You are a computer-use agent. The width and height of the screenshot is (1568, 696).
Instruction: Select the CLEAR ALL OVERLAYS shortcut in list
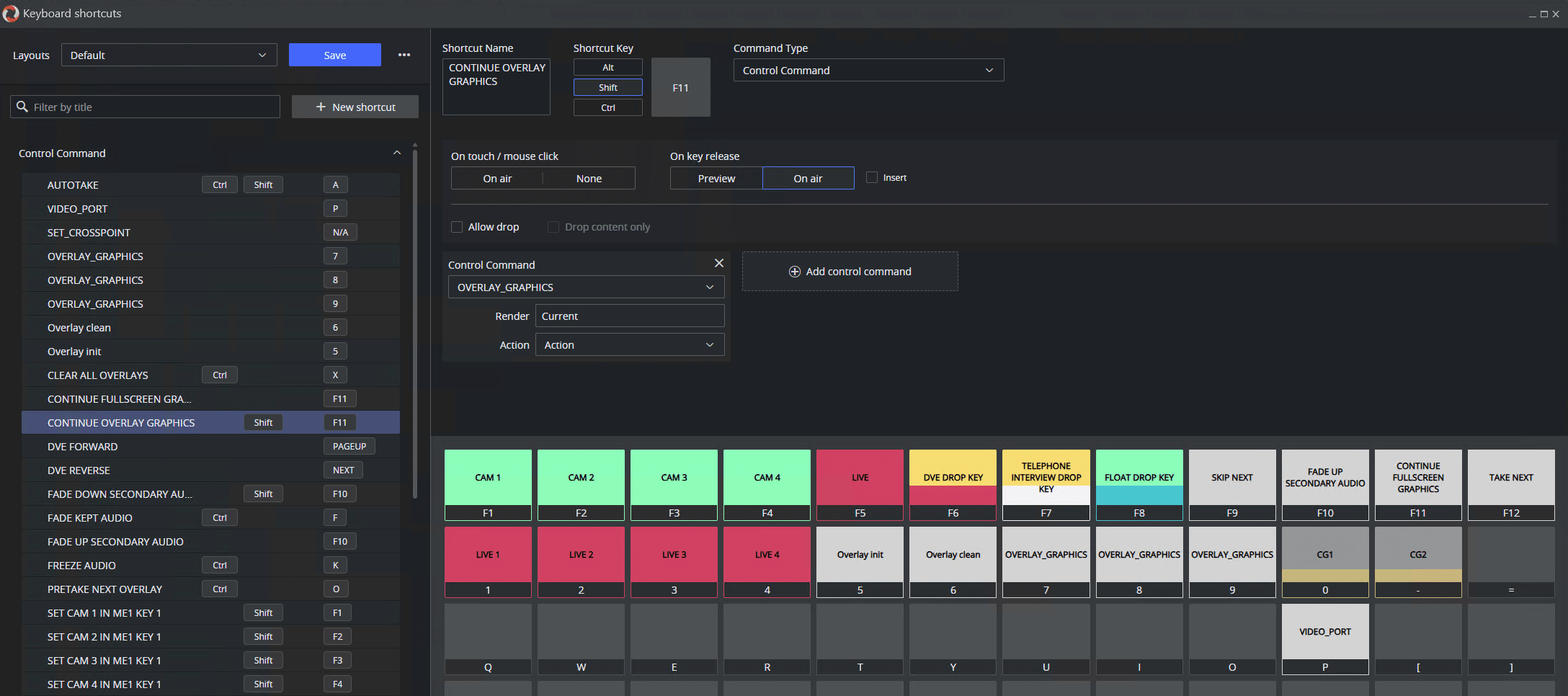pos(98,375)
